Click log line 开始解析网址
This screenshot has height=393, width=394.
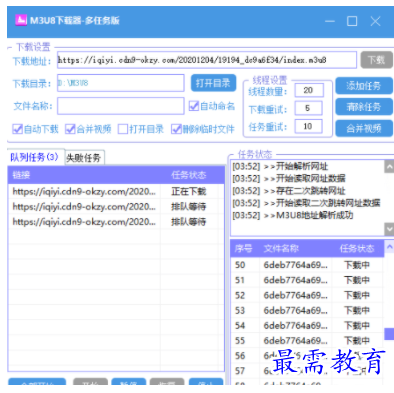coord(280,166)
